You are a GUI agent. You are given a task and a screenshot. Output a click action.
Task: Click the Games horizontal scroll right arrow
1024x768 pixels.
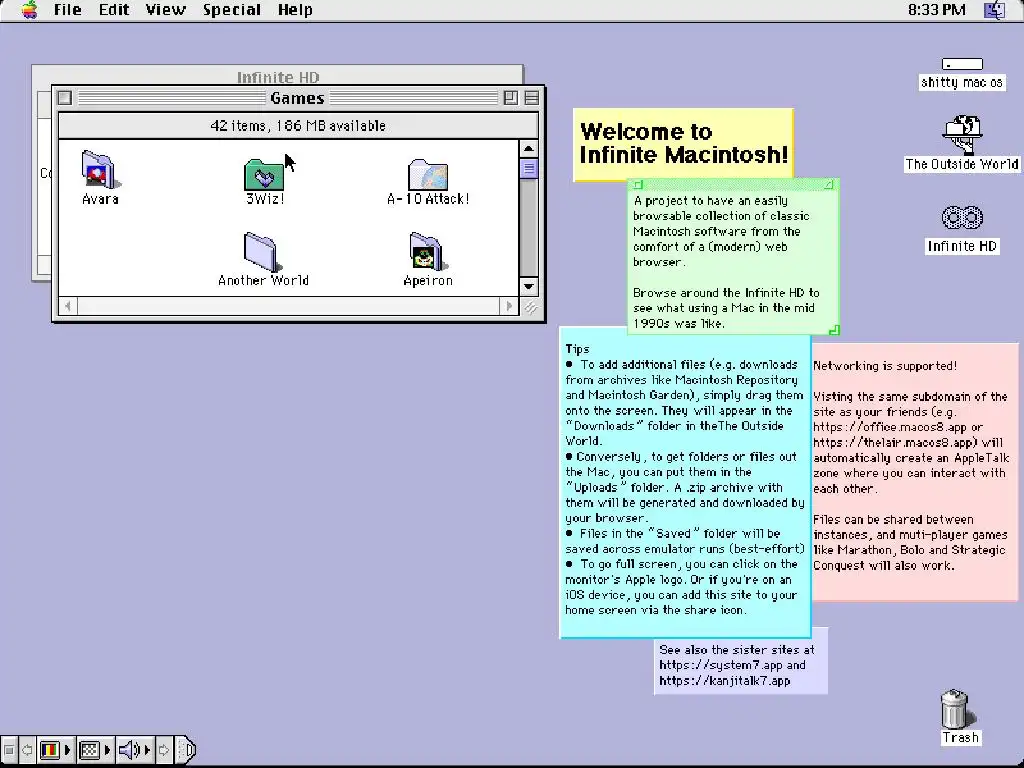[x=510, y=306]
